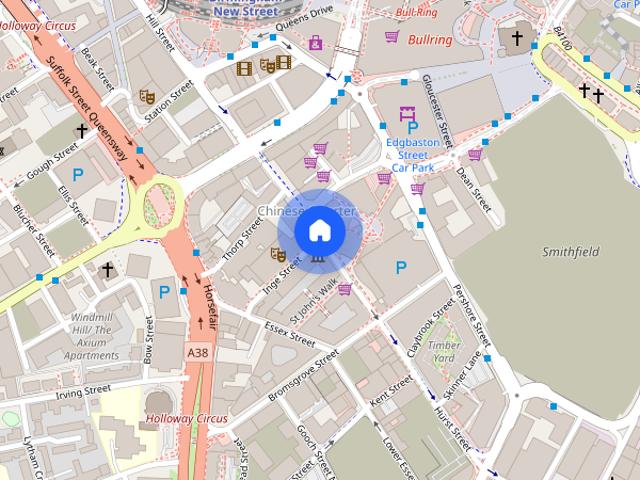Select the parking P icon near Gough Street
This screenshot has width=640, height=480.
[x=78, y=175]
